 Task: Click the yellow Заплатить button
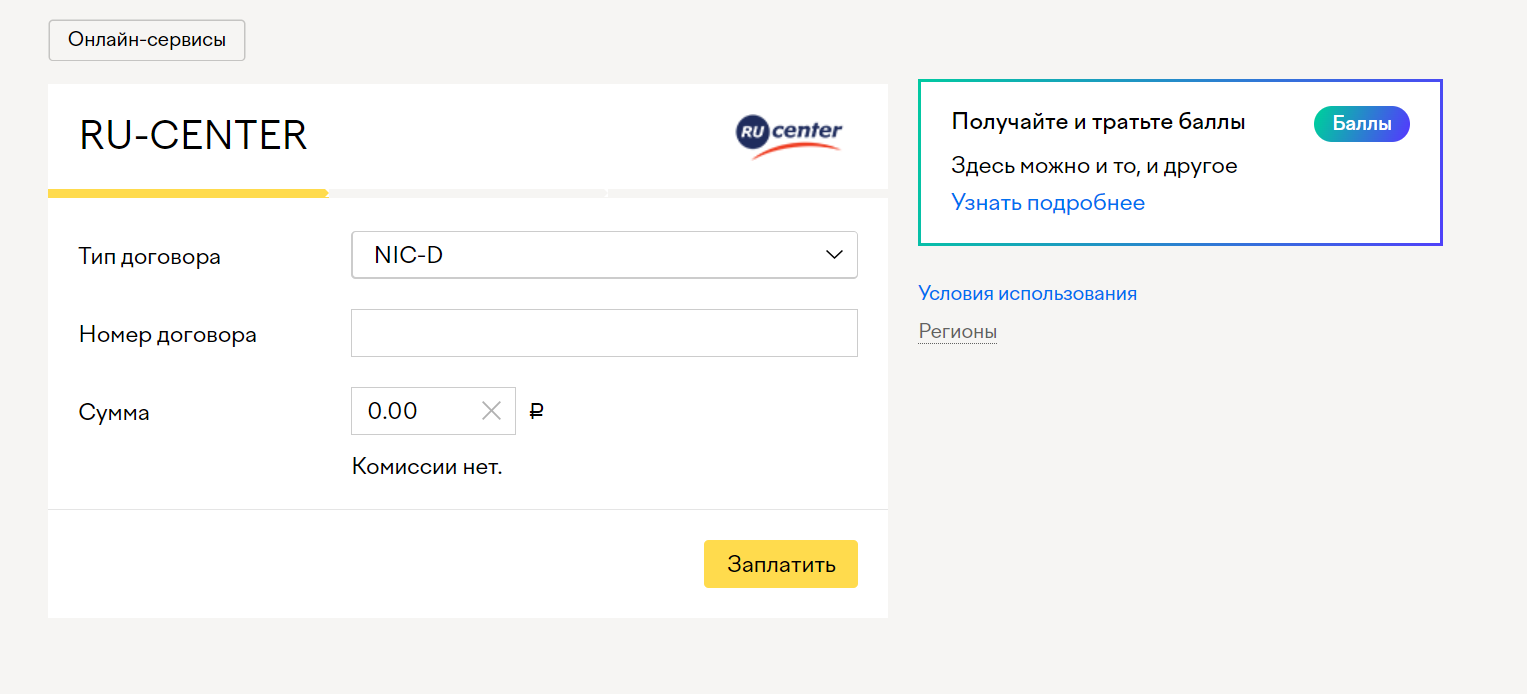pyautogui.click(x=781, y=564)
